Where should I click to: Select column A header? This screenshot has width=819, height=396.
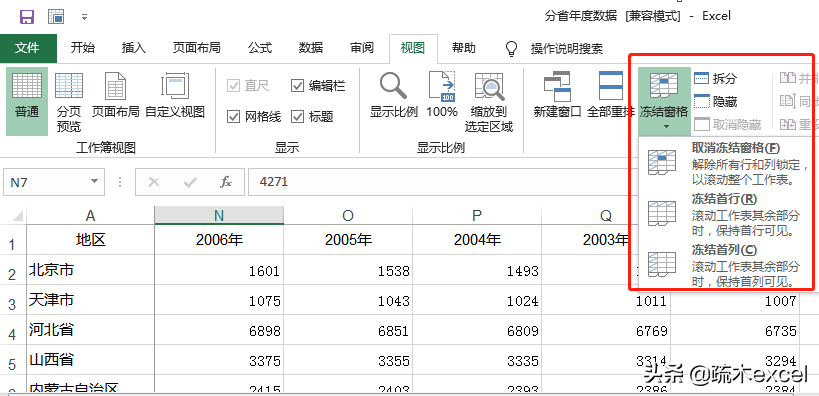tap(90, 215)
